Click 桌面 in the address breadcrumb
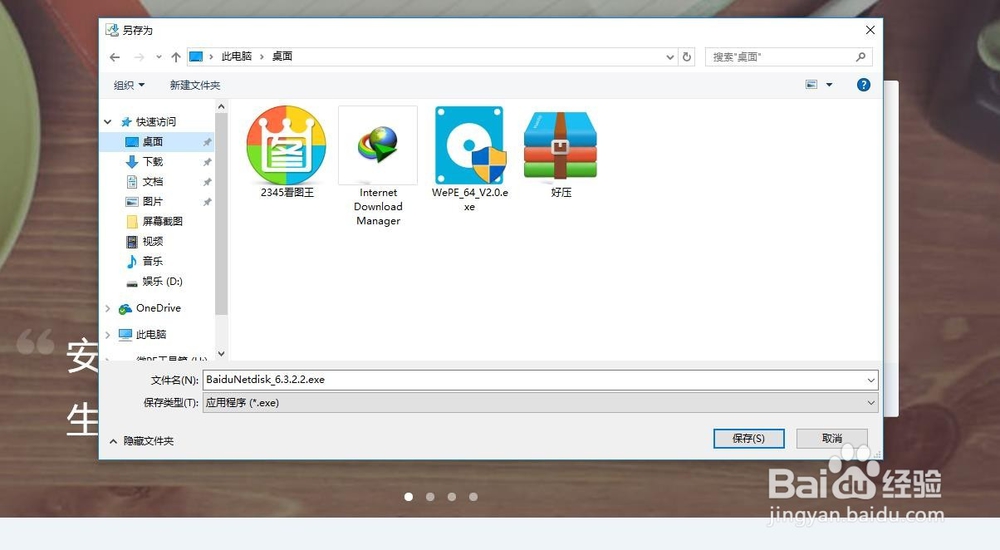1000x550 pixels. (x=283, y=57)
